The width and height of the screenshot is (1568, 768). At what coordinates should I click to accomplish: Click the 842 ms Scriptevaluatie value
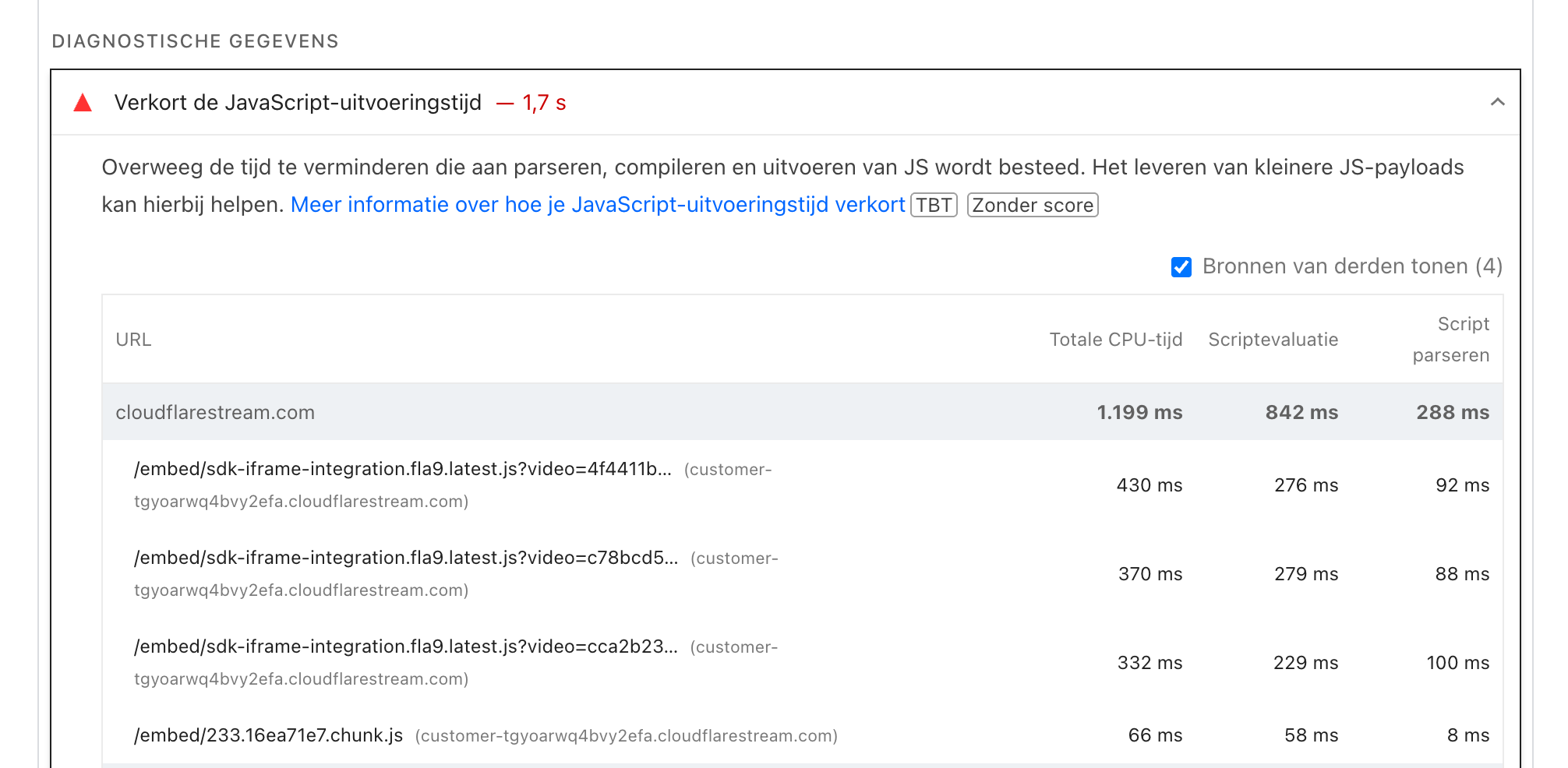(x=1300, y=412)
